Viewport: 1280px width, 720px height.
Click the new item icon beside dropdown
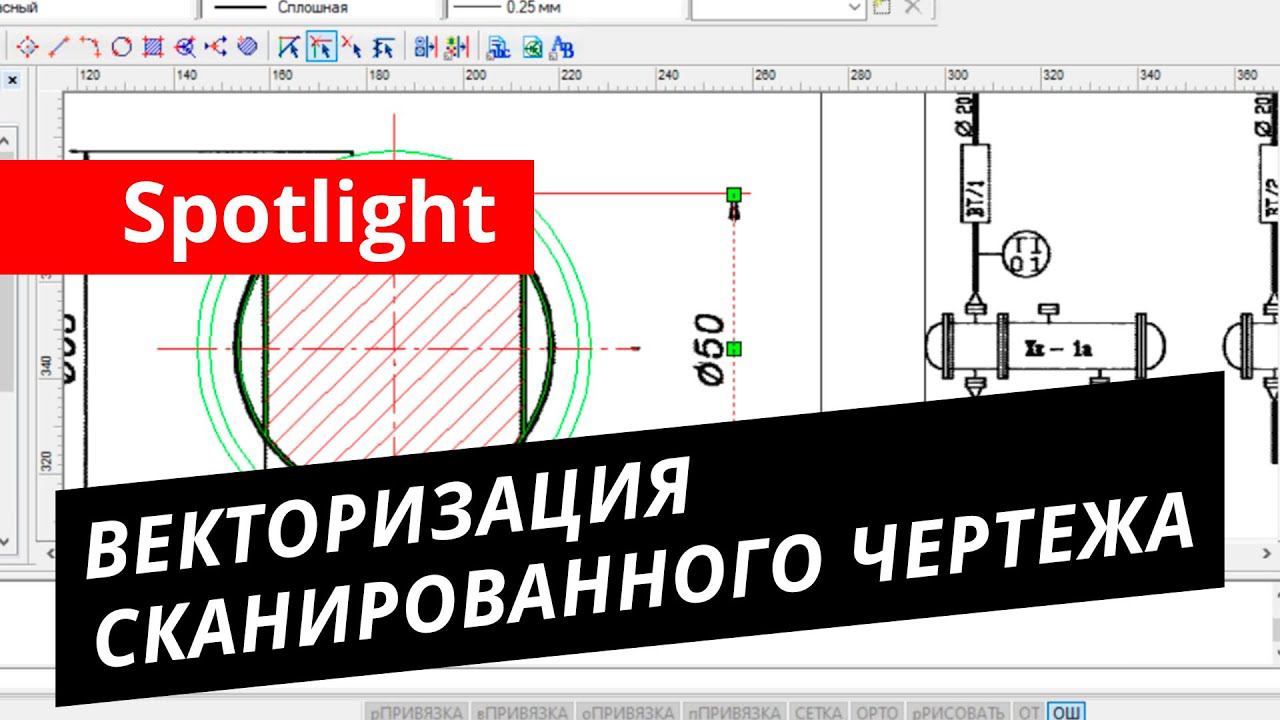881,7
